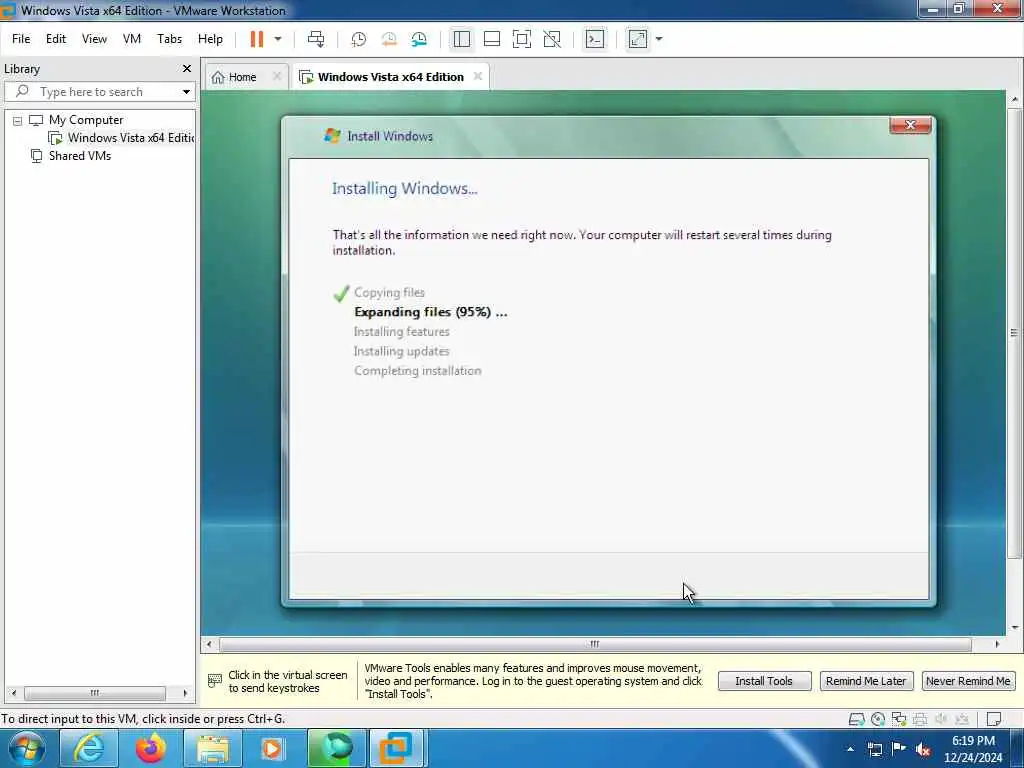Launch Firefox from taskbar
The image size is (1024, 768).
[x=151, y=748]
